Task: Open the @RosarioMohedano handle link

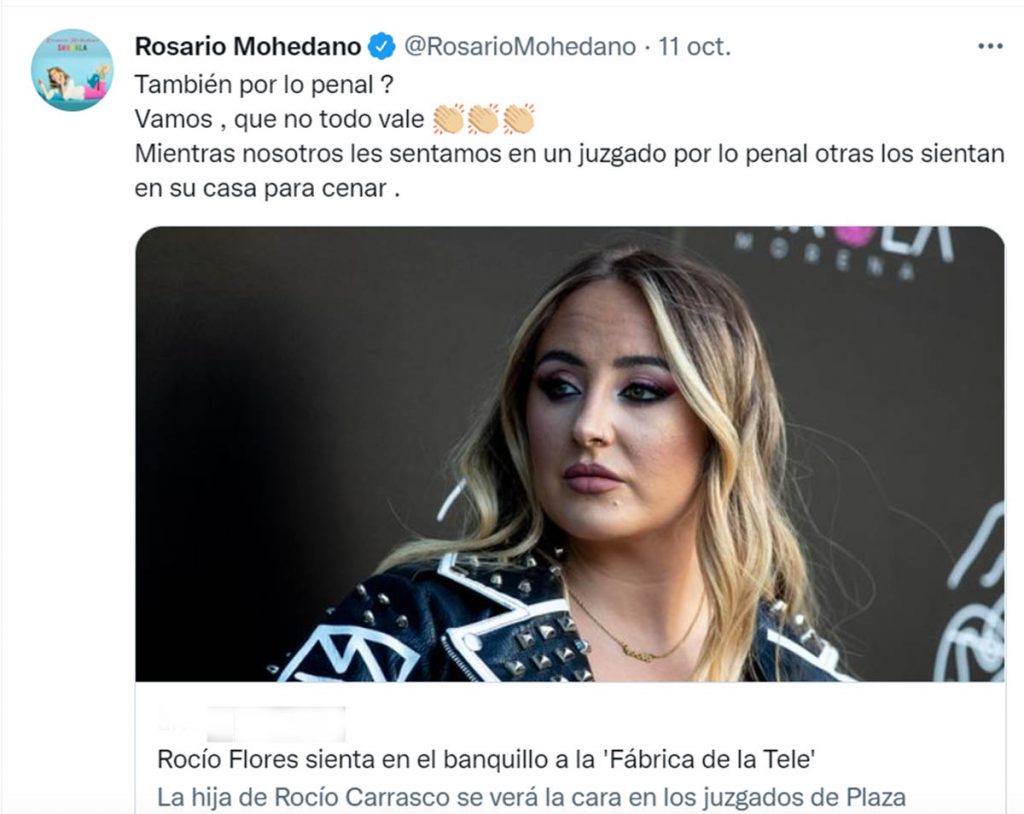Action: pos(520,47)
